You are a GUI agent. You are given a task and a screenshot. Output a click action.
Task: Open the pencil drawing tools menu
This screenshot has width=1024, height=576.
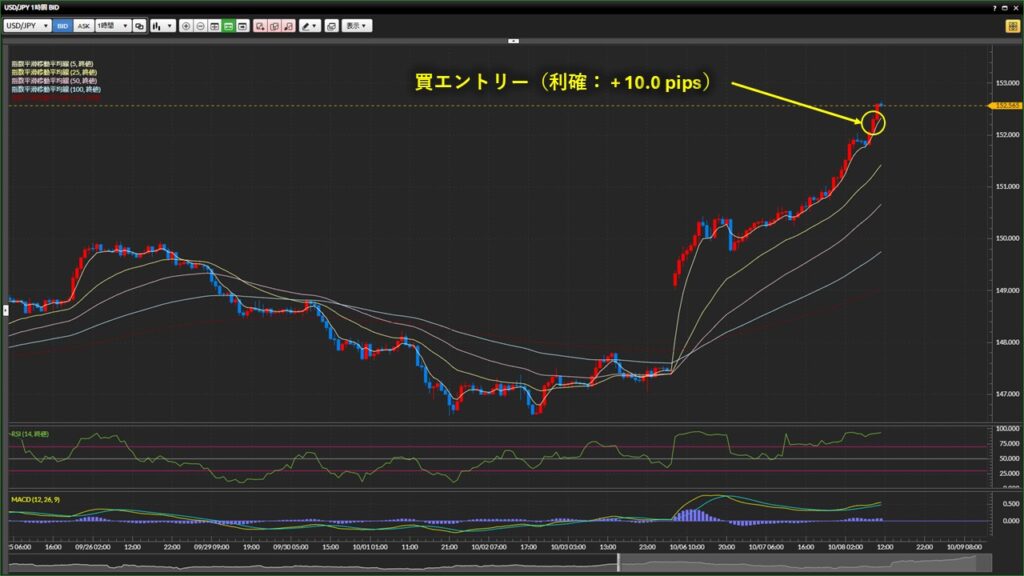tap(310, 26)
